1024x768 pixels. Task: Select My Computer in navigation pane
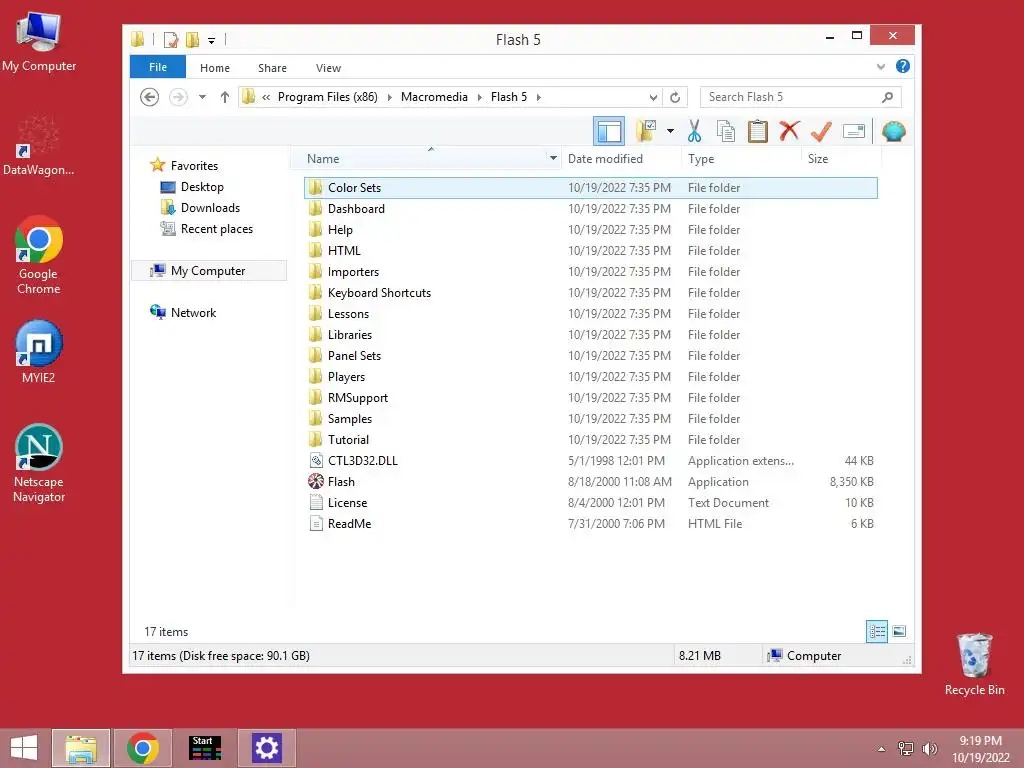tap(208, 270)
